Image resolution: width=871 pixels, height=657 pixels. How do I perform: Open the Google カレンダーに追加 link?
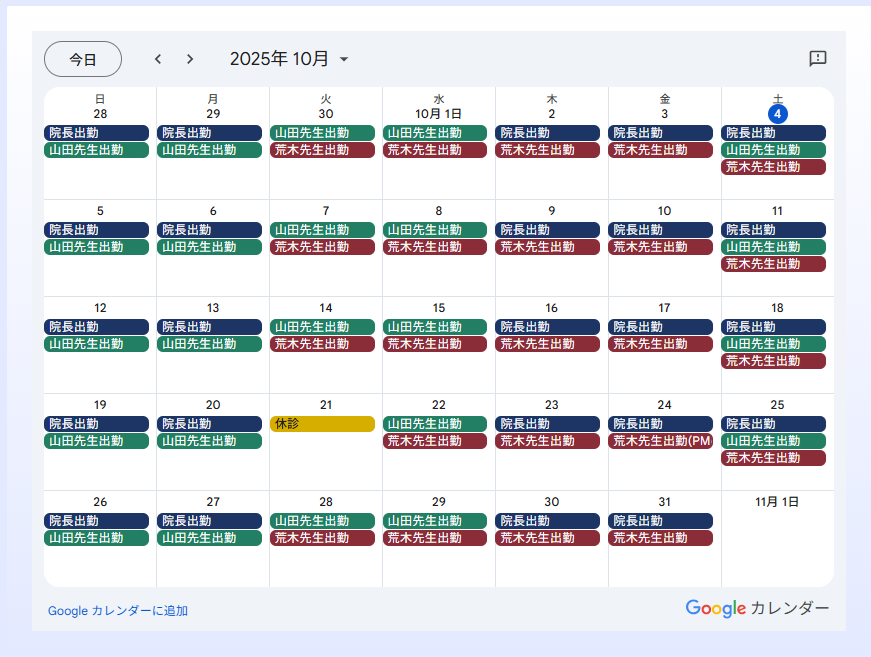118,610
